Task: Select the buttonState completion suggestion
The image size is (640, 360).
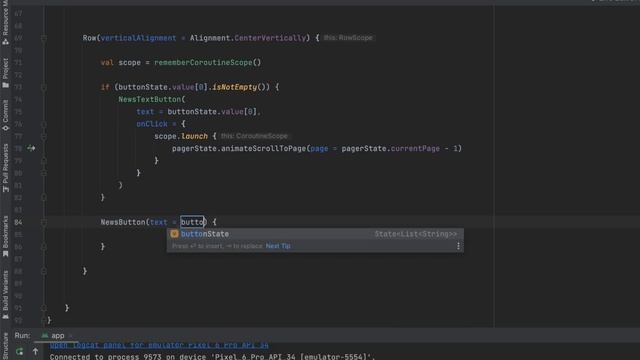Action: pos(315,234)
